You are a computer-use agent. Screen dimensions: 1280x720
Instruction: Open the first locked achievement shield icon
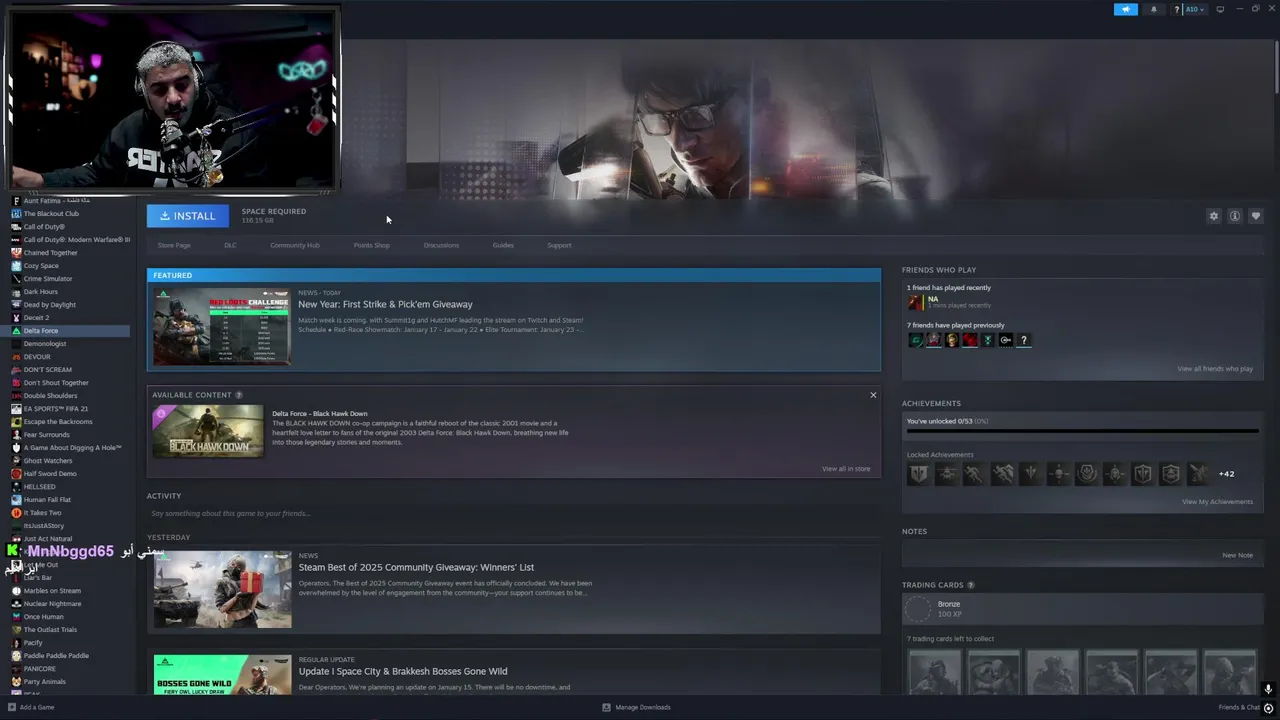(x=918, y=474)
